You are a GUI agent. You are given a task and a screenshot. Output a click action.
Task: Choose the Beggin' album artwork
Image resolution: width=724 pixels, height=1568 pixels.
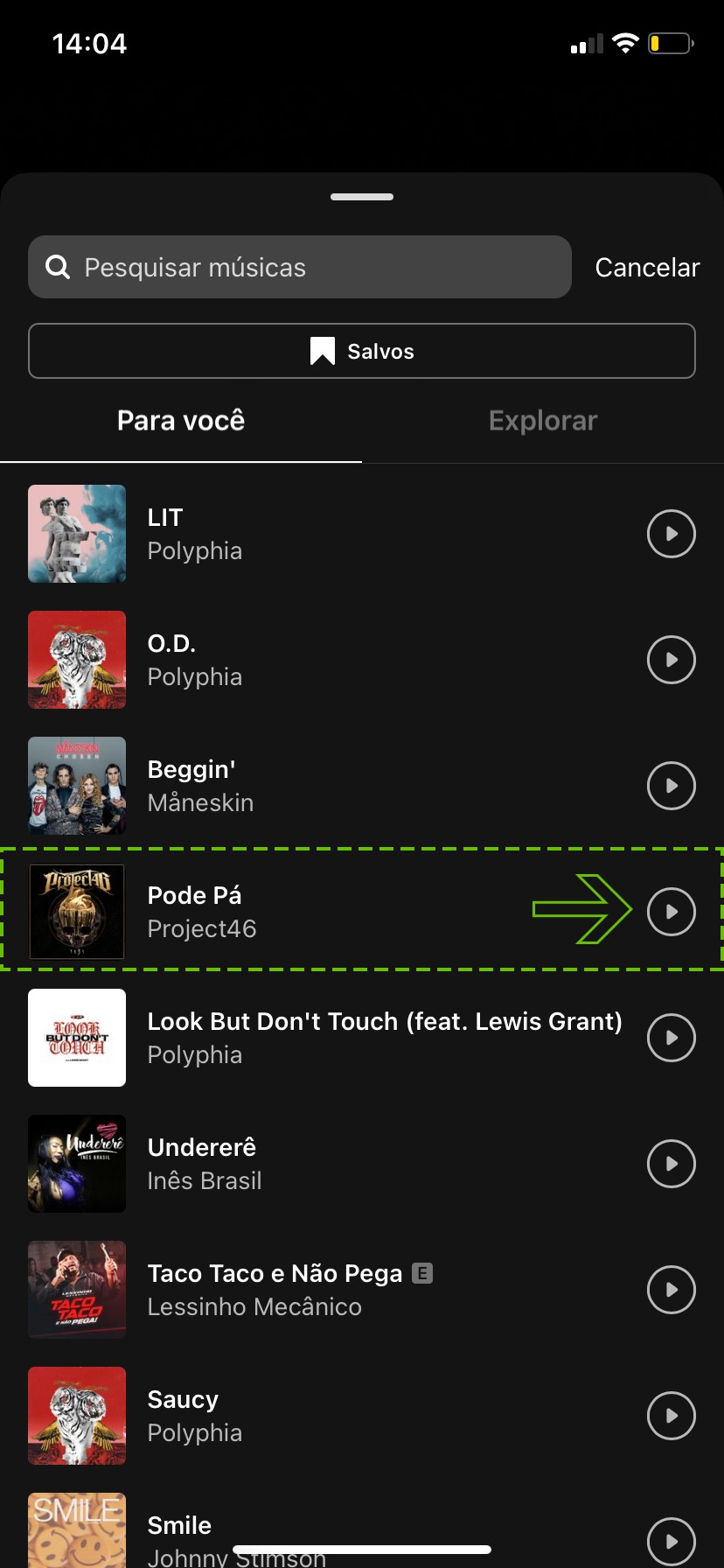click(x=77, y=786)
